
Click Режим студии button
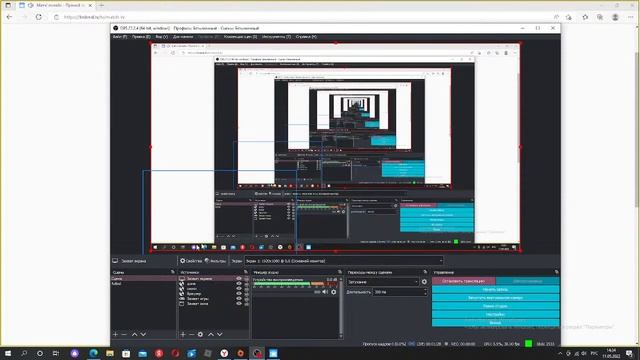496,306
